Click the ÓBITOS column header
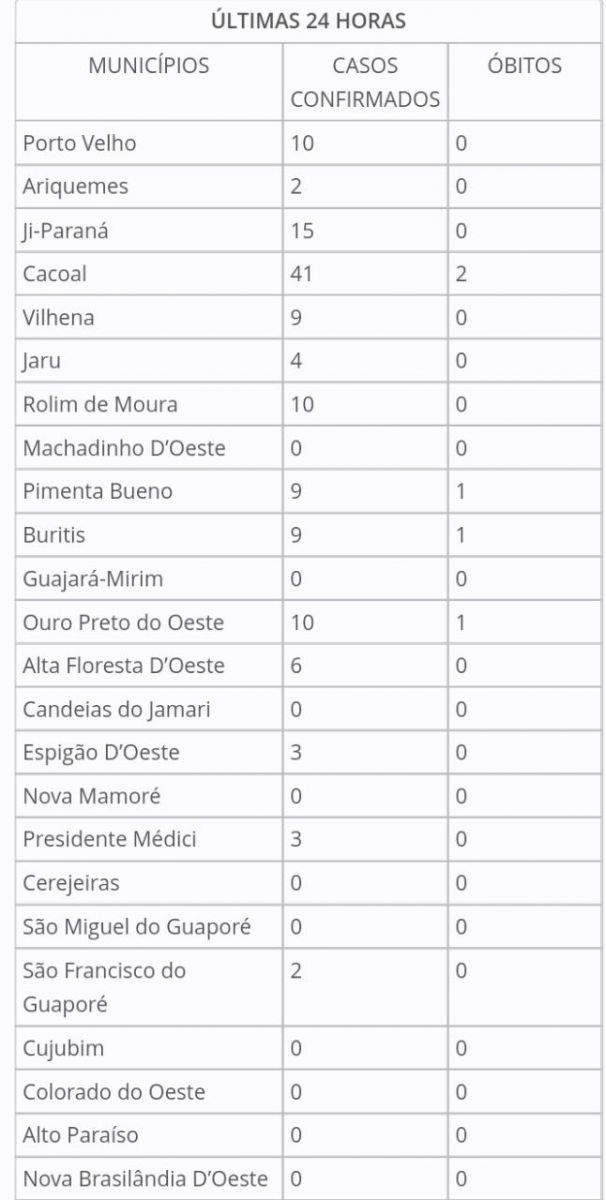 (x=525, y=66)
